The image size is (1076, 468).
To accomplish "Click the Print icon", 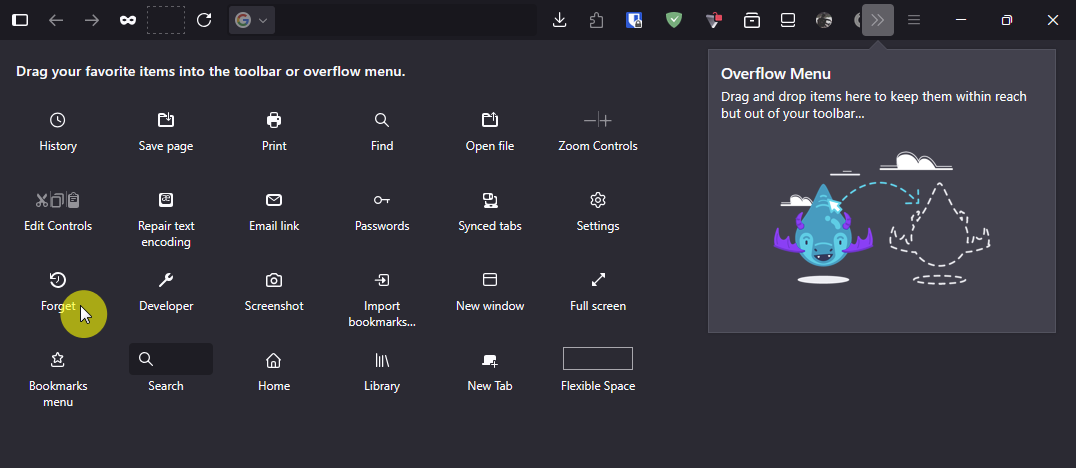I will click(274, 121).
